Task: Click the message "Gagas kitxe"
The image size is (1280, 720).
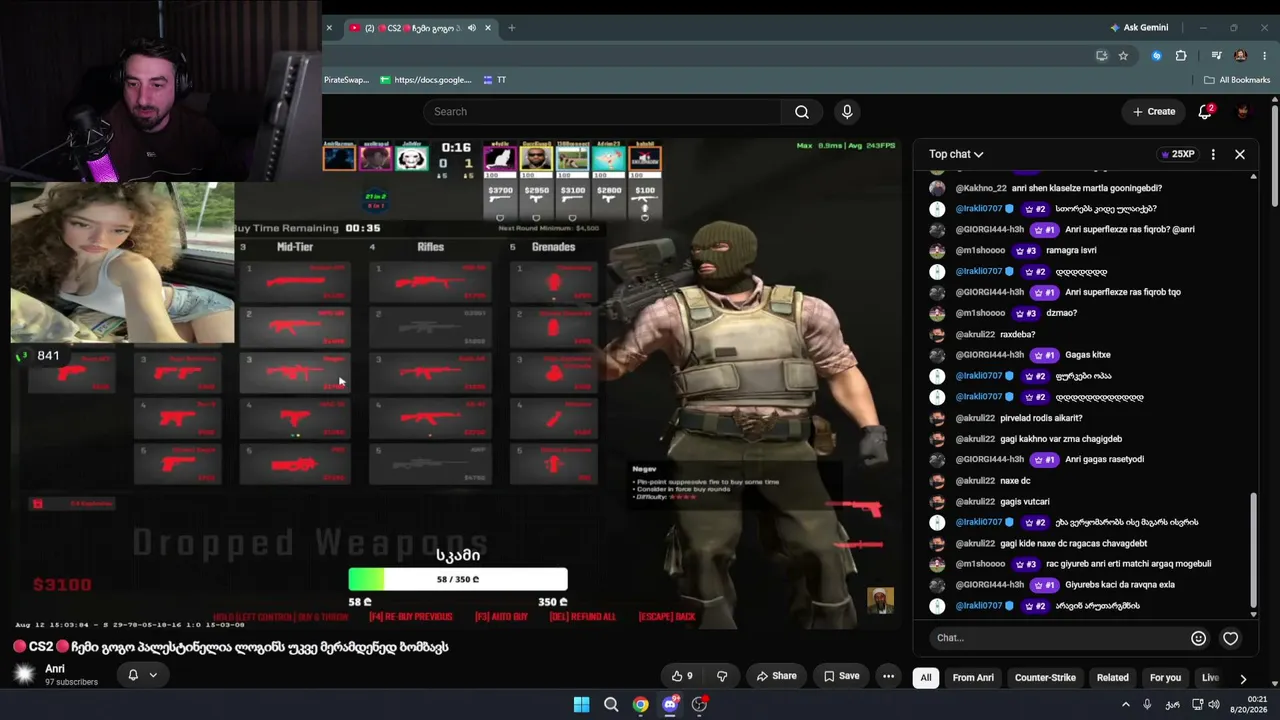Action: [x=1088, y=355]
